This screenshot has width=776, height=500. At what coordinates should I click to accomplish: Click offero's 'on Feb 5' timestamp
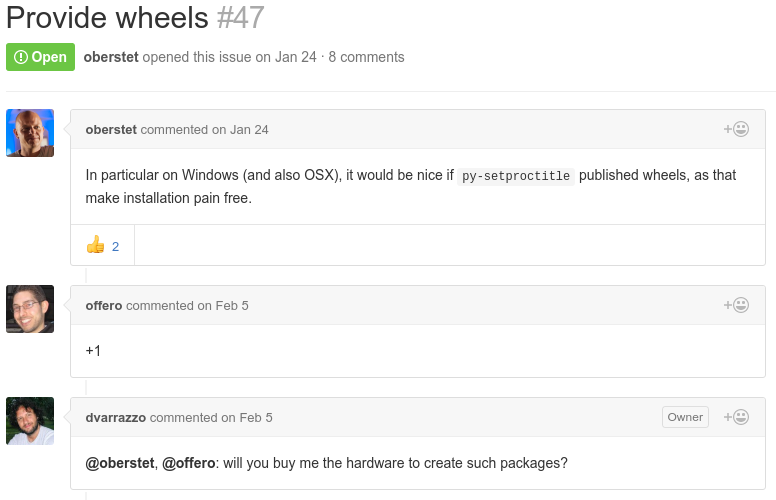tap(223, 305)
